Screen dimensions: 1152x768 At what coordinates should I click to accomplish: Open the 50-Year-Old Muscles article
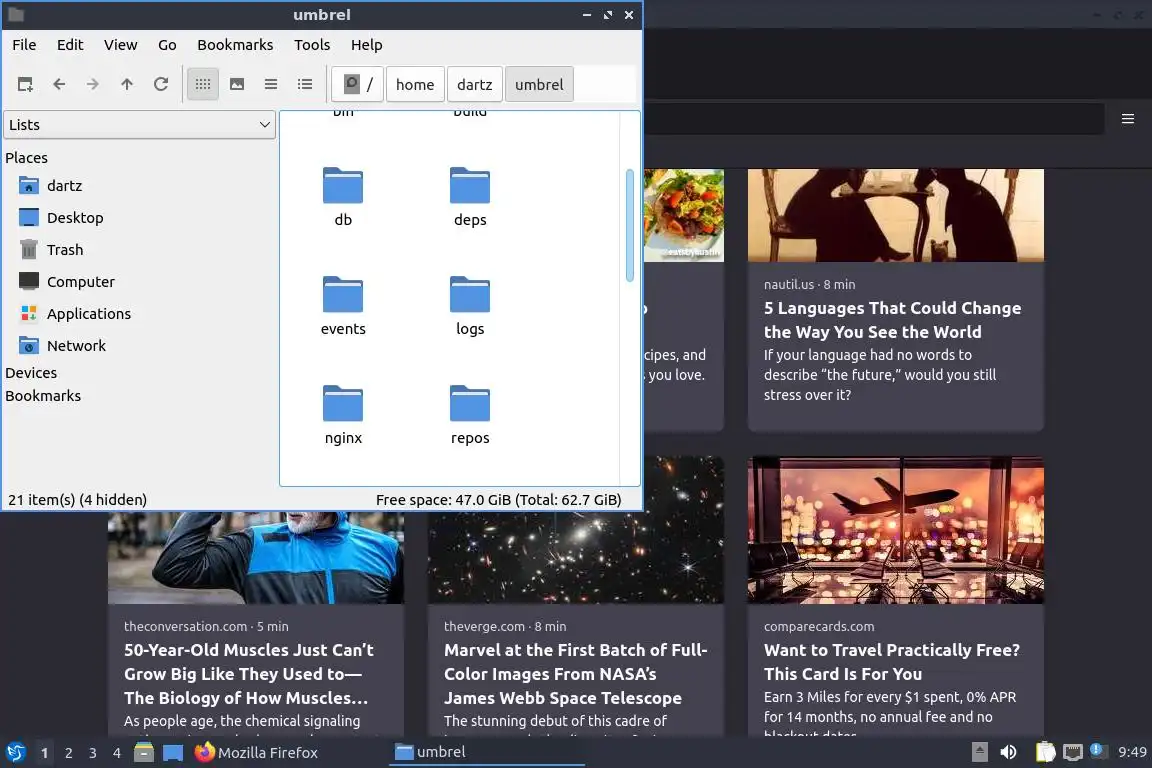tap(248, 674)
